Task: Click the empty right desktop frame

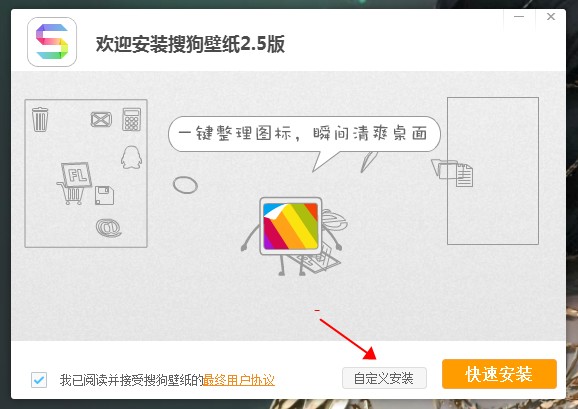Action: 493,171
